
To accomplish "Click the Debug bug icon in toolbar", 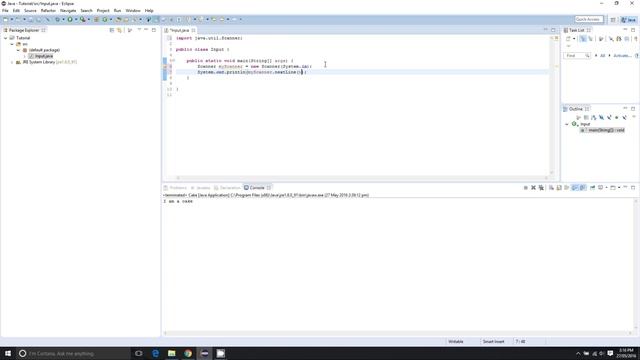I will coord(58,19).
